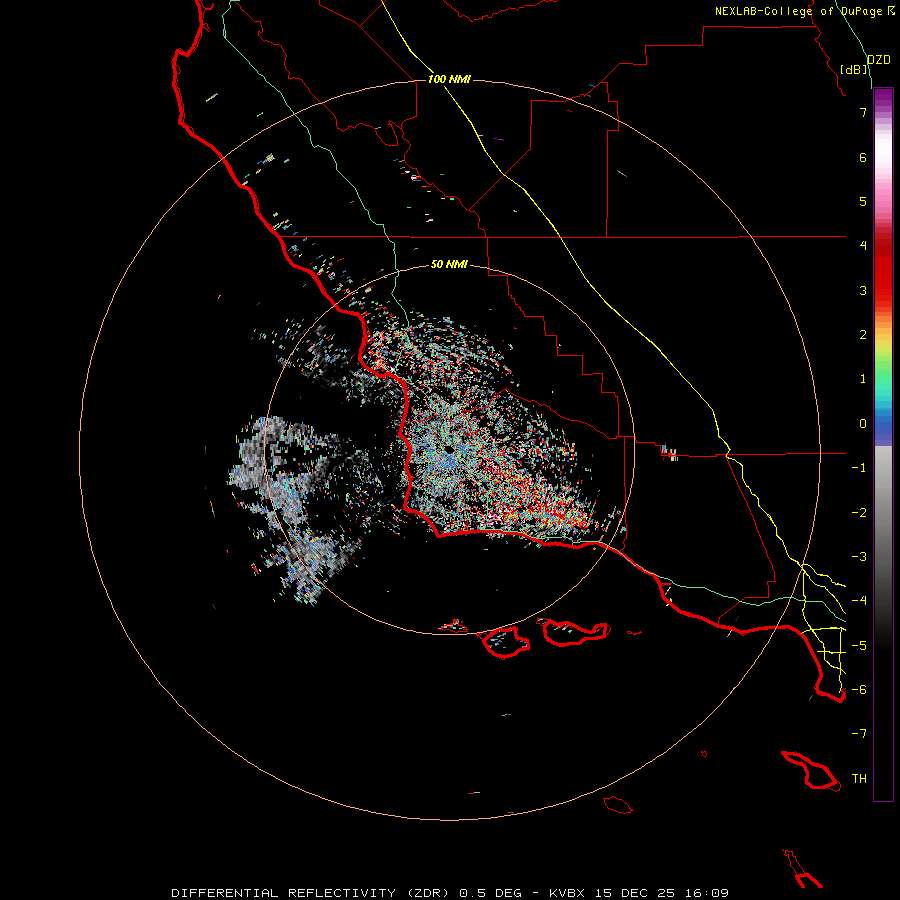Click legend value -5 on color scale
The height and width of the screenshot is (900, 900).
[859, 646]
